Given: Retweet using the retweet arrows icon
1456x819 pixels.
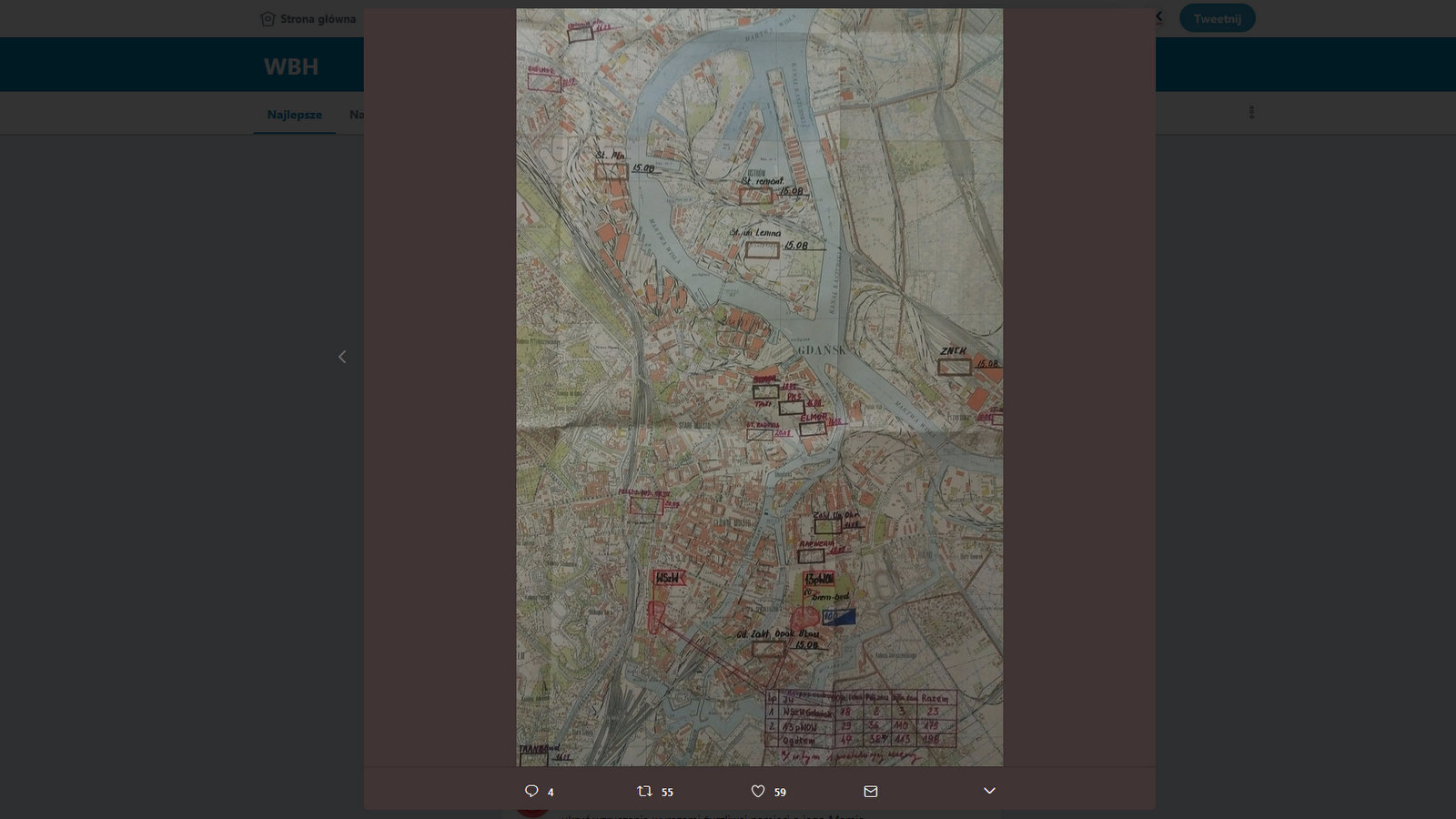Looking at the screenshot, I should tap(644, 791).
